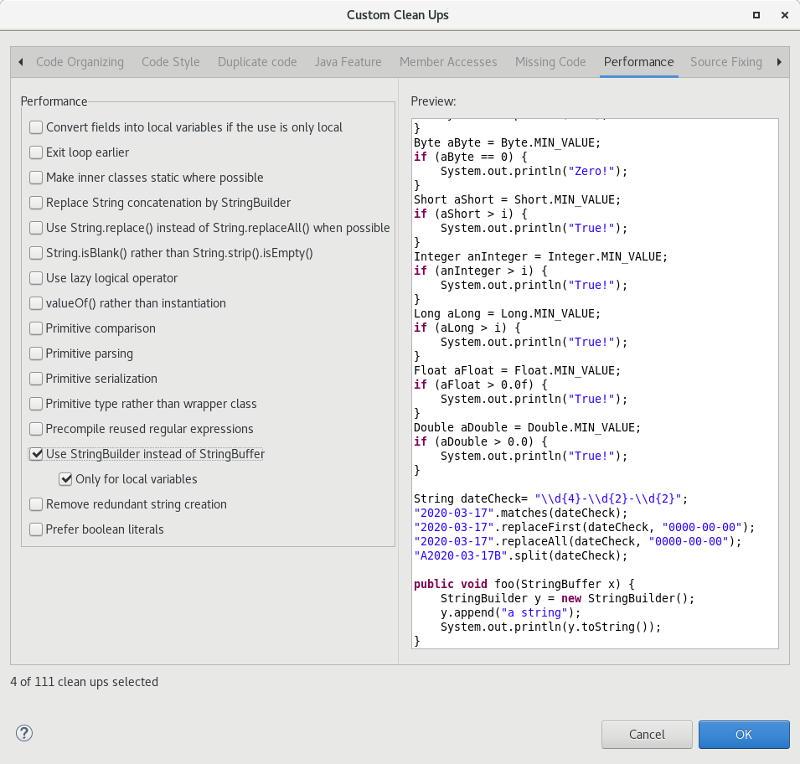
Task: Switch to the Code Organizing tab
Action: coord(80,62)
